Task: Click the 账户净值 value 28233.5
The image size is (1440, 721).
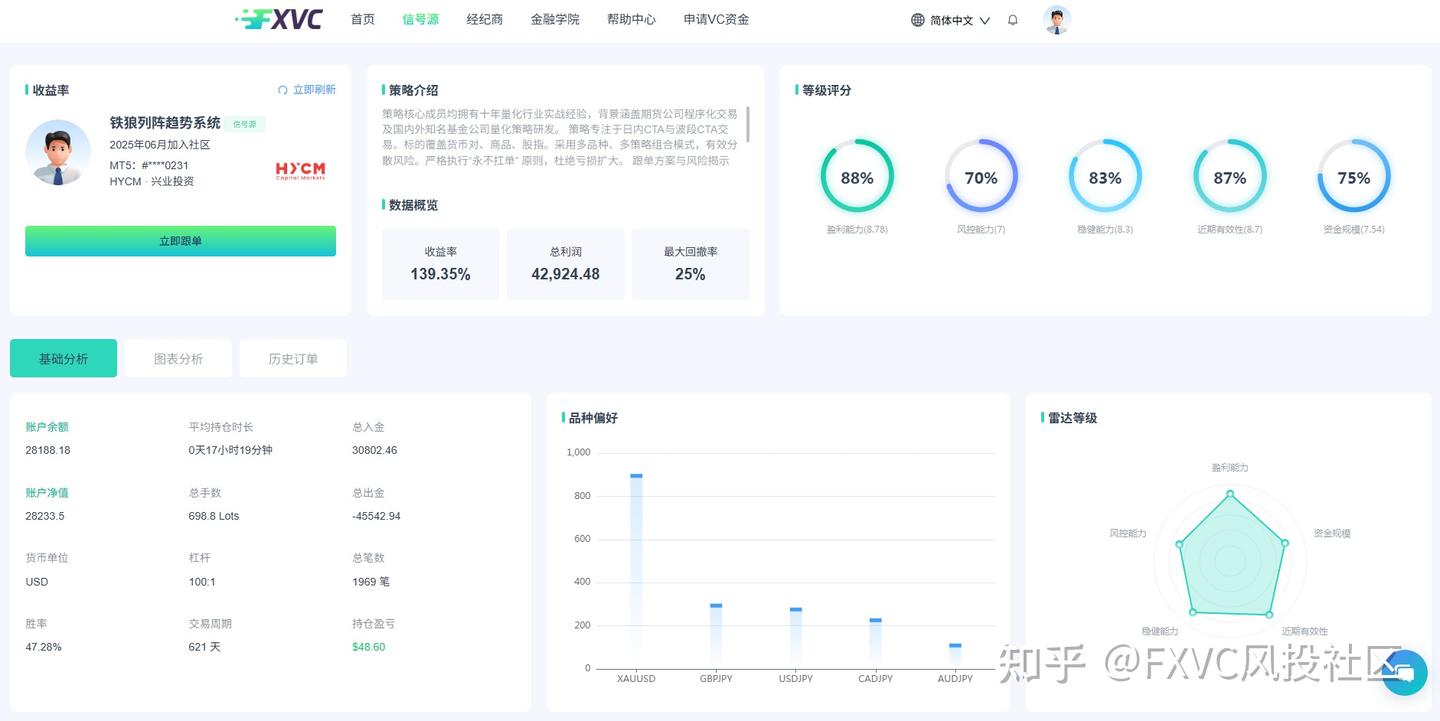Action: (x=45, y=516)
